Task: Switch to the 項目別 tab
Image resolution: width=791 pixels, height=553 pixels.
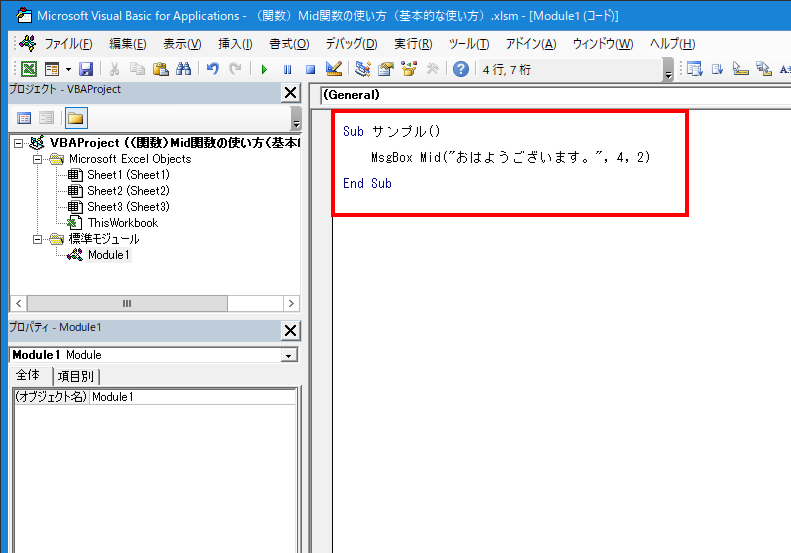Action: coord(76,376)
